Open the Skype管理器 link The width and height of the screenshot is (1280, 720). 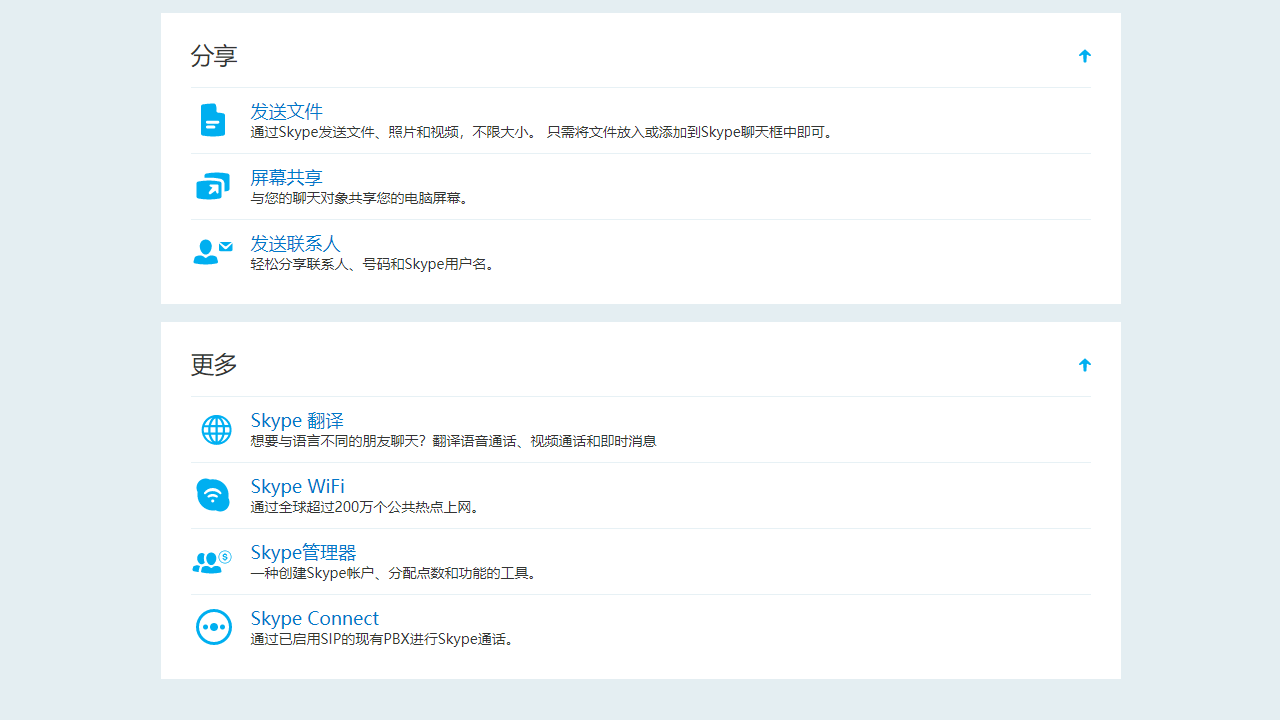(303, 552)
